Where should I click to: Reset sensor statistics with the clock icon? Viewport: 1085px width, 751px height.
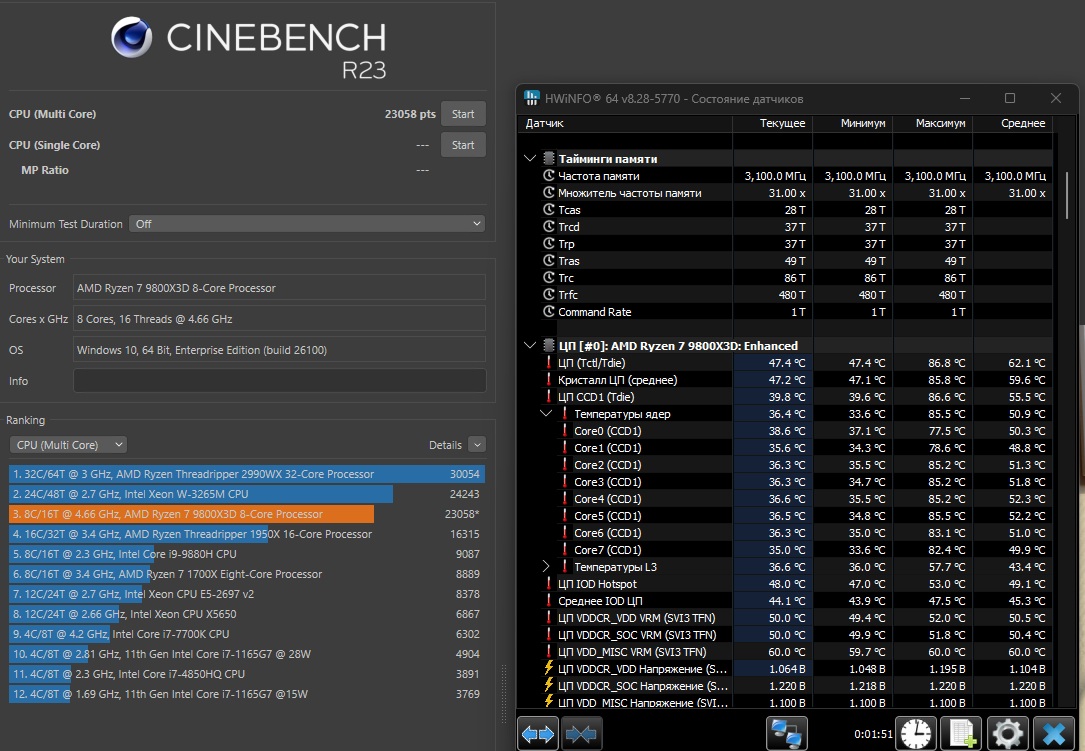pos(915,734)
